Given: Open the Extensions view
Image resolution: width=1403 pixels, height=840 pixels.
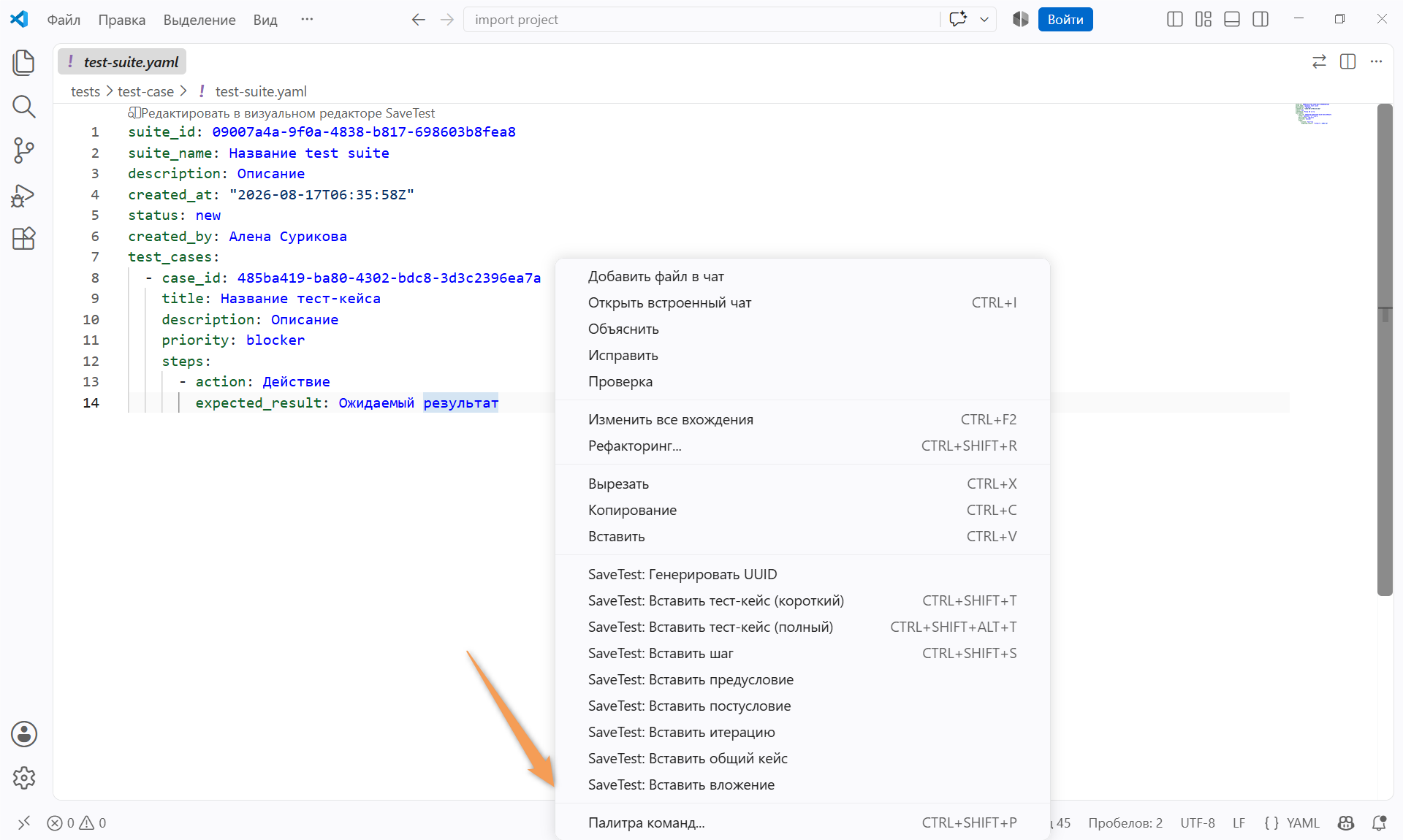Looking at the screenshot, I should click(24, 238).
